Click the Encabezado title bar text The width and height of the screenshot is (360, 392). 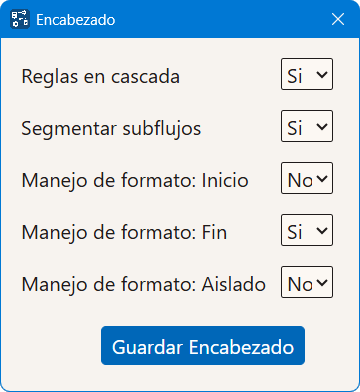point(76,20)
